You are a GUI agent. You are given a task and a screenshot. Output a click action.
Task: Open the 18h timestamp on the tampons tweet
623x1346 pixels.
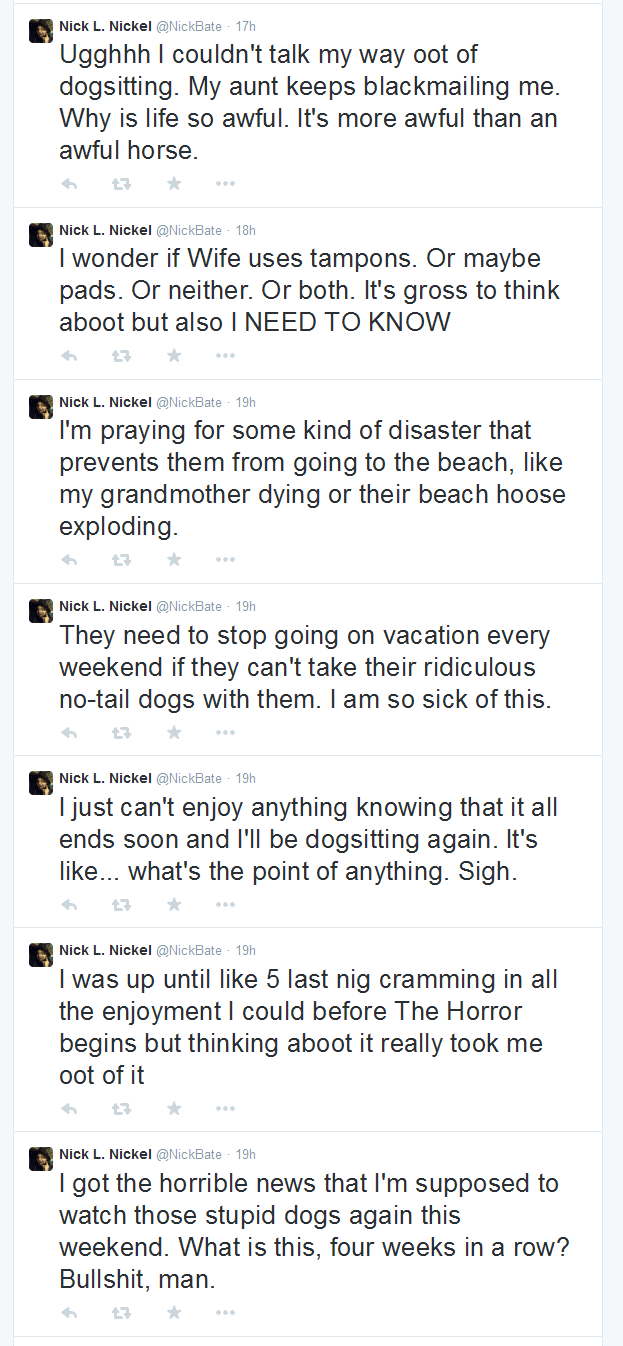(x=245, y=230)
